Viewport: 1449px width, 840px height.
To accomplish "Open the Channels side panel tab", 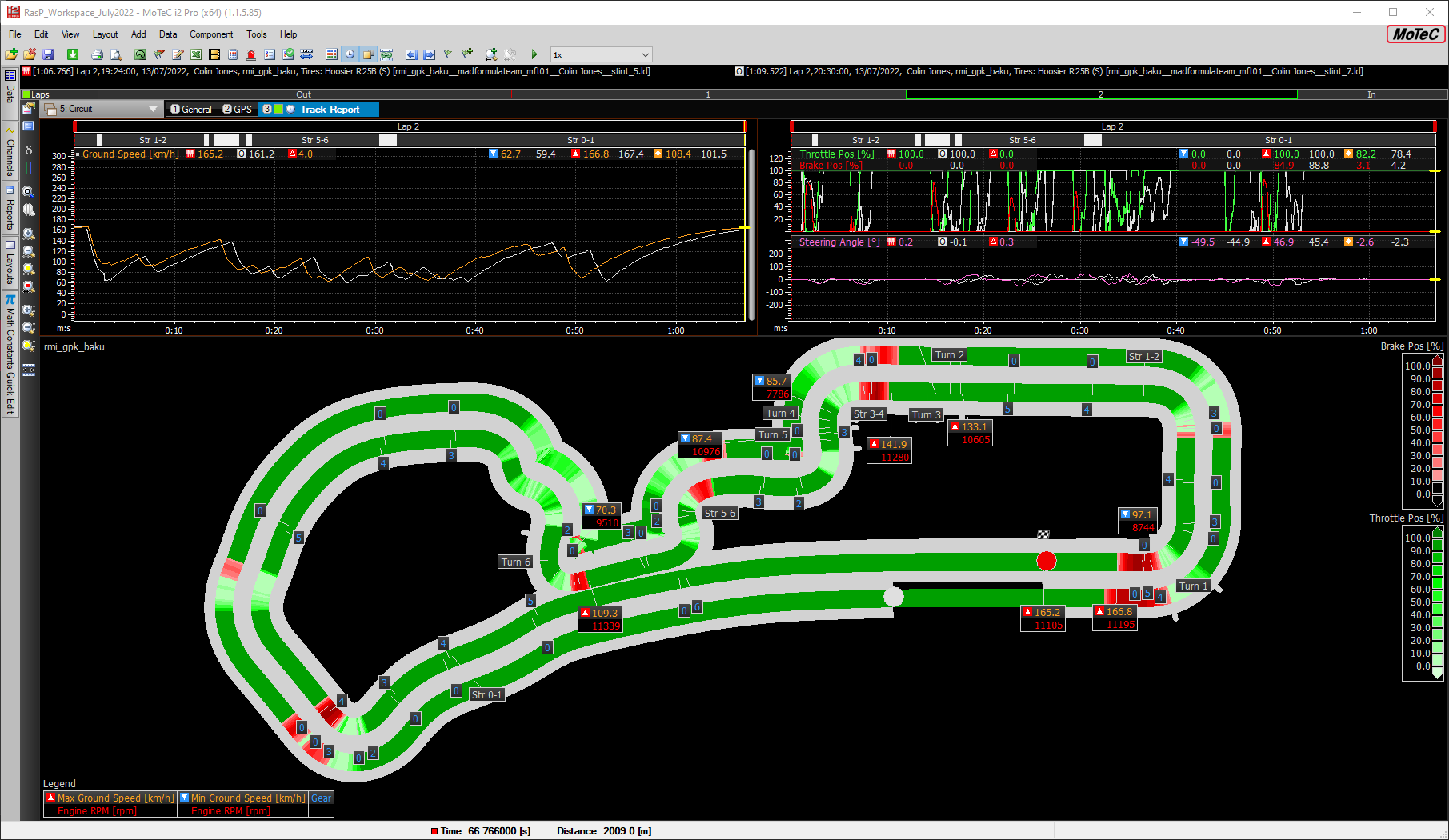I will 10,152.
